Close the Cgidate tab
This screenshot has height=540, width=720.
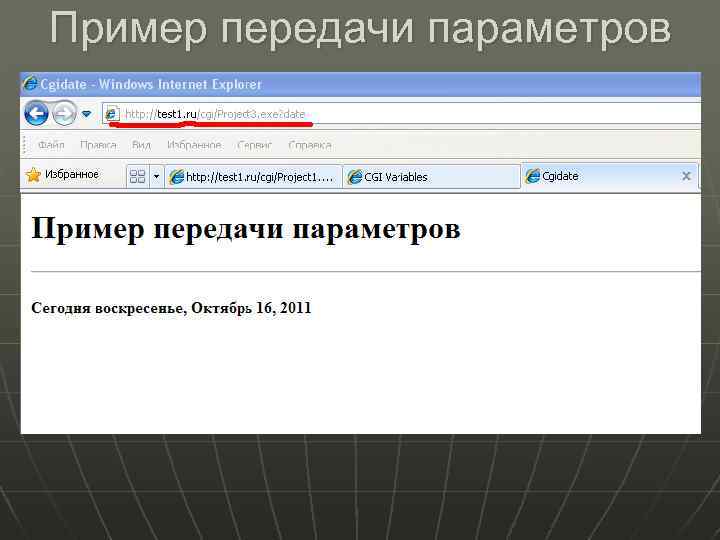point(686,176)
